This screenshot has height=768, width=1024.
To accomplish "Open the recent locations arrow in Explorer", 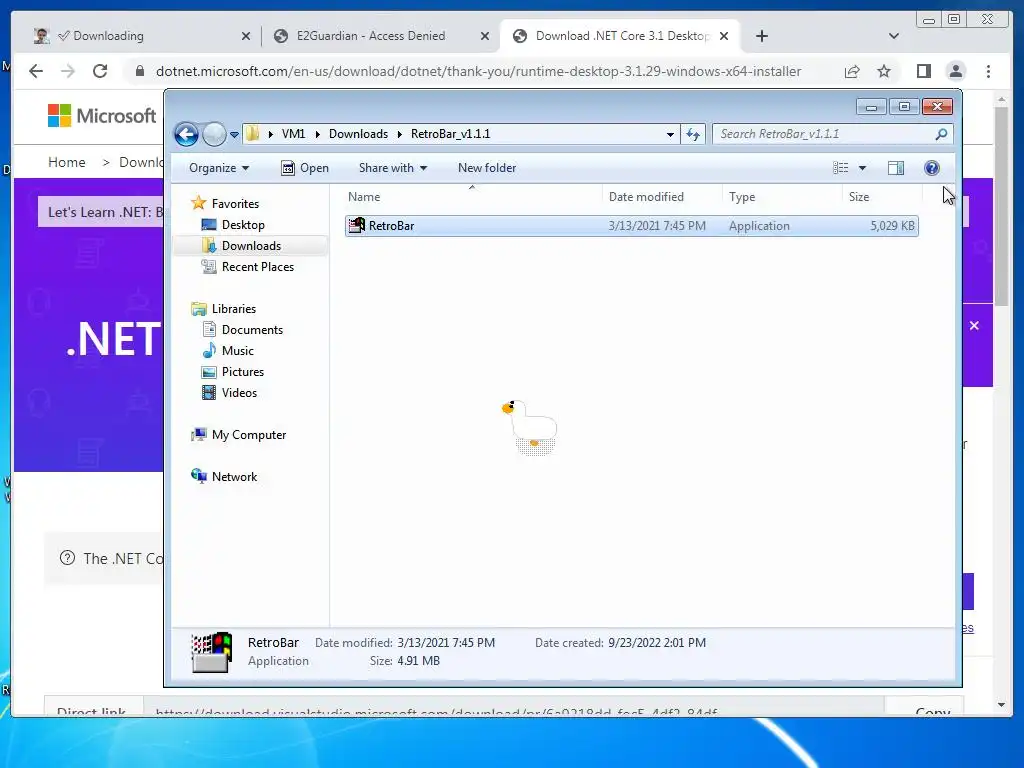I will (x=234, y=135).
